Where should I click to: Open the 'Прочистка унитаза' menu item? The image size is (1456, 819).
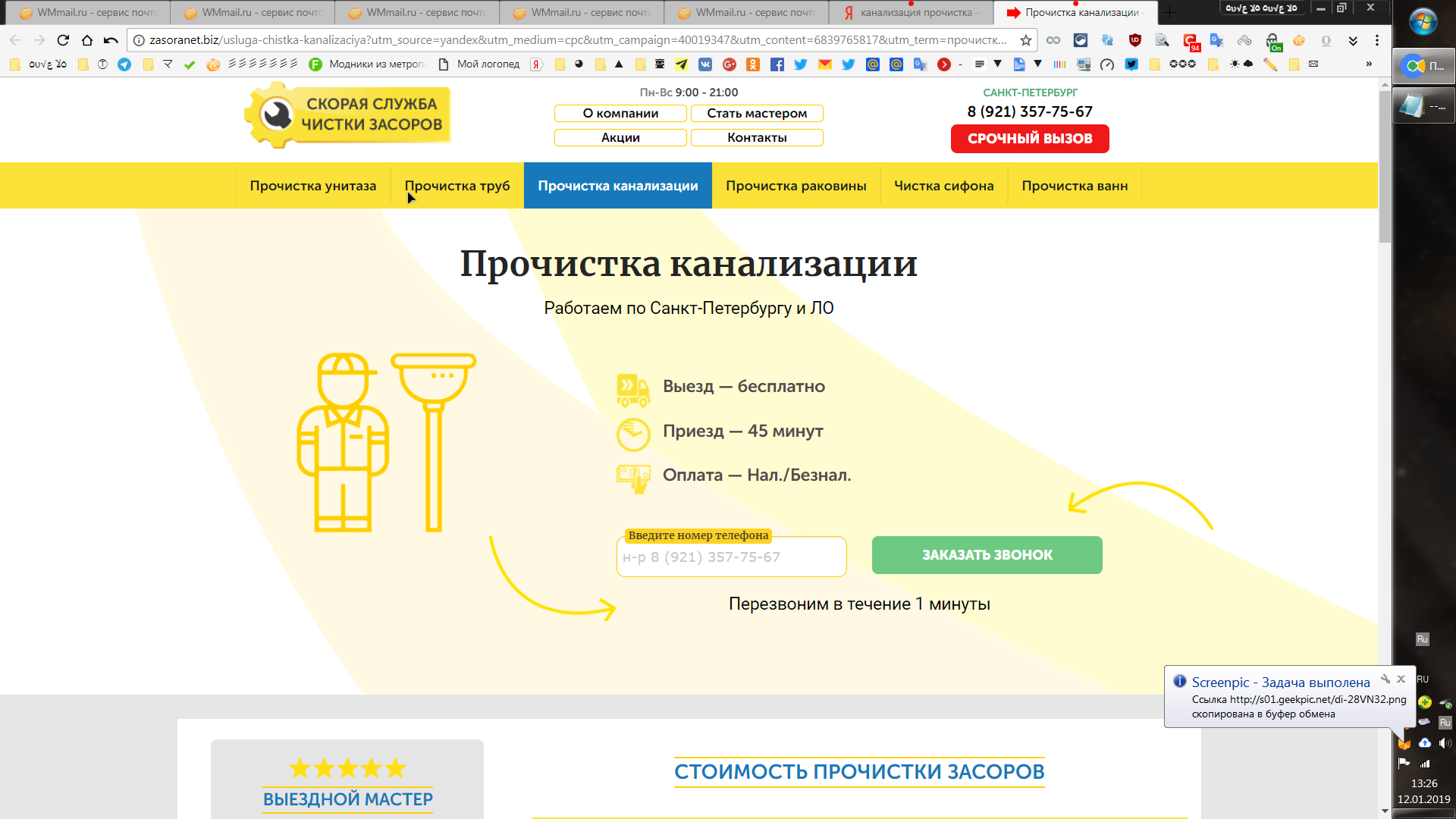tap(312, 186)
